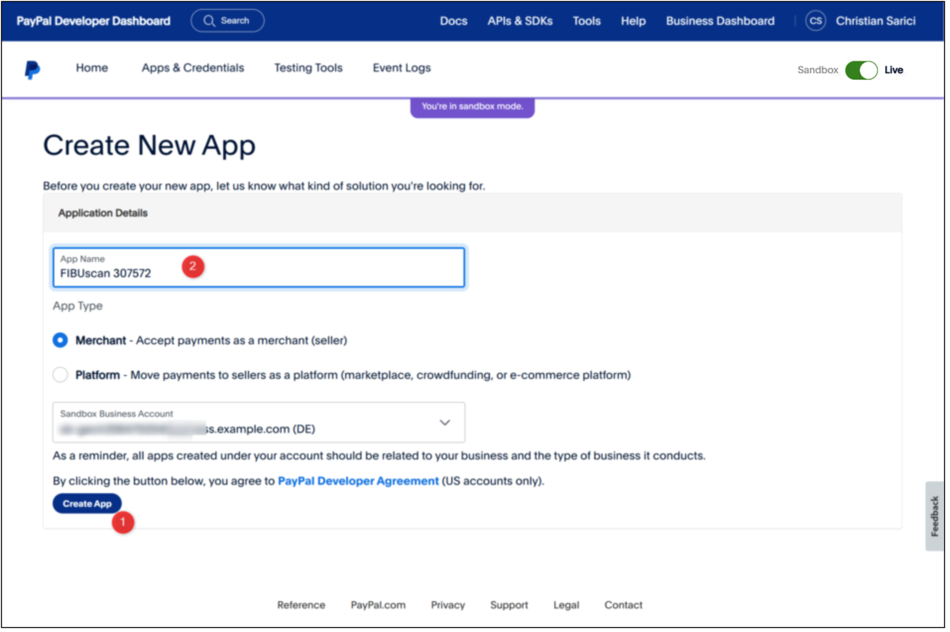
Task: Go to the Home tab
Action: coord(92,68)
